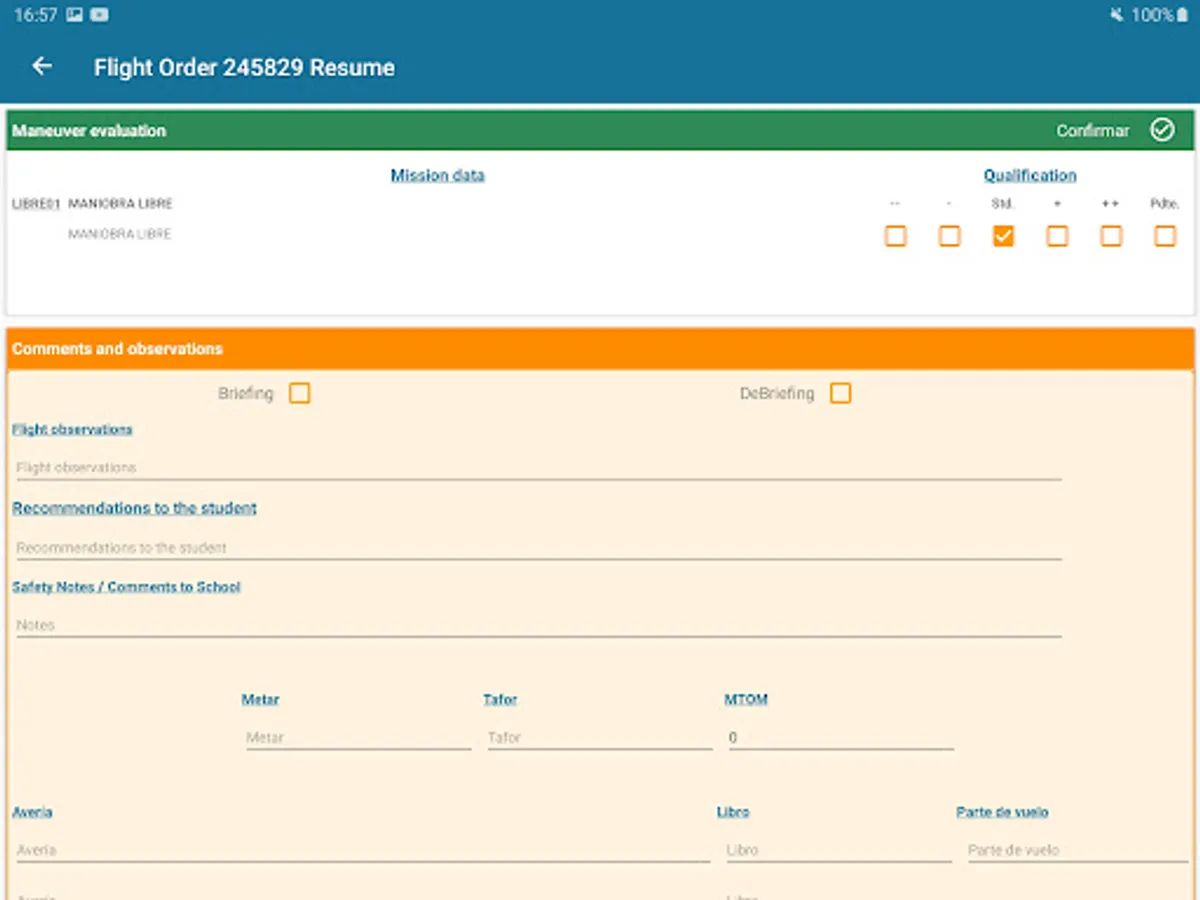Tap the Parte de vuelo heading
1200x900 pixels.
coord(1002,812)
